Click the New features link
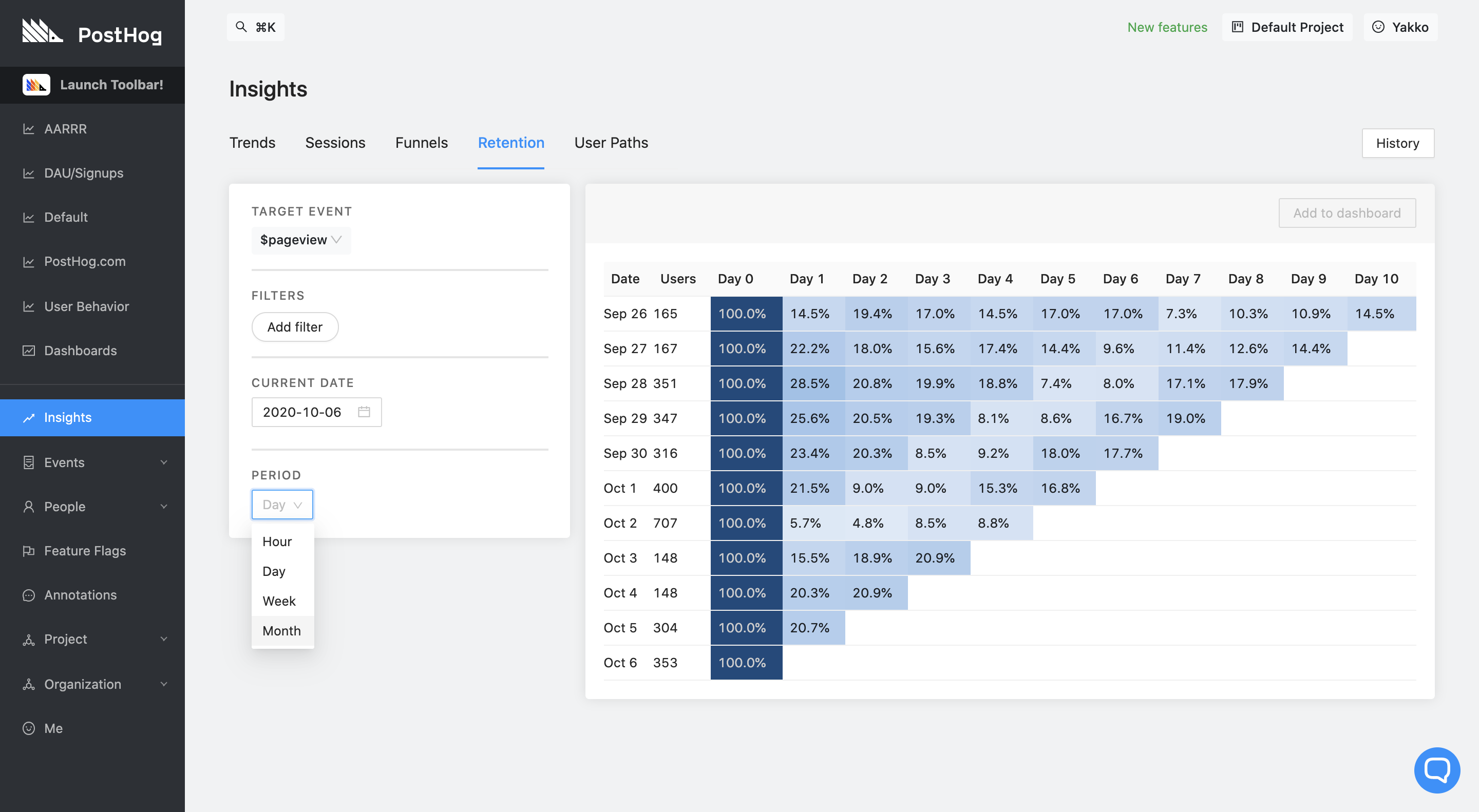This screenshot has width=1479, height=812. (1167, 26)
